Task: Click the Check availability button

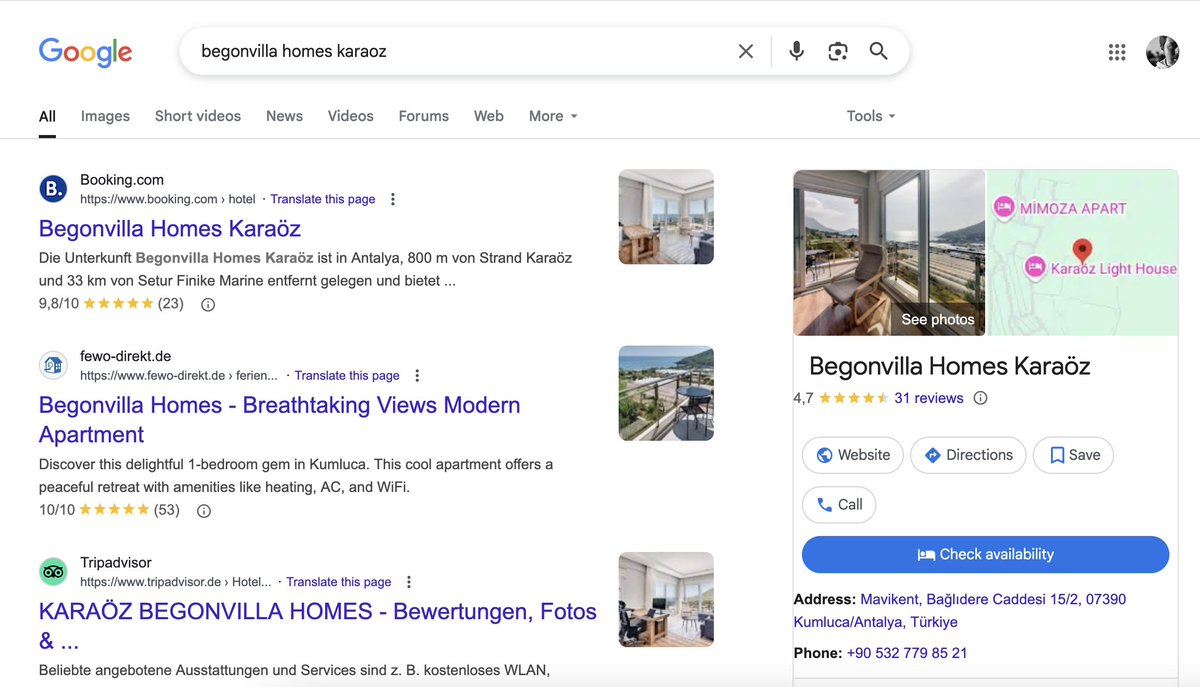Action: pos(985,554)
